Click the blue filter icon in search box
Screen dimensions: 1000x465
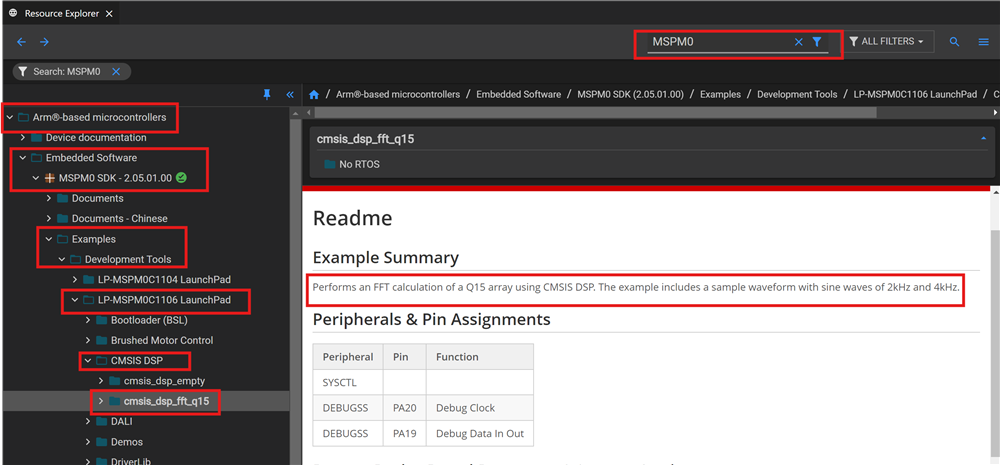pyautogui.click(x=817, y=42)
